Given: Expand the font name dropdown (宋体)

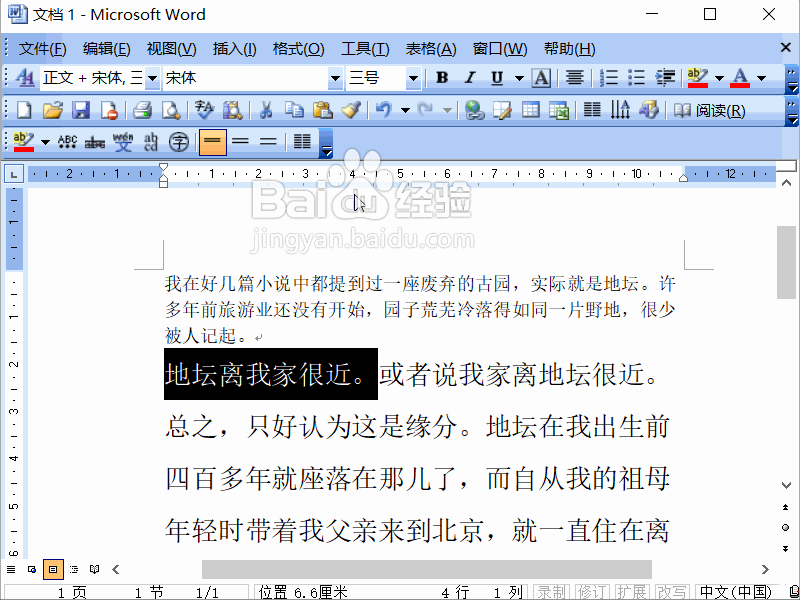Looking at the screenshot, I should point(335,79).
